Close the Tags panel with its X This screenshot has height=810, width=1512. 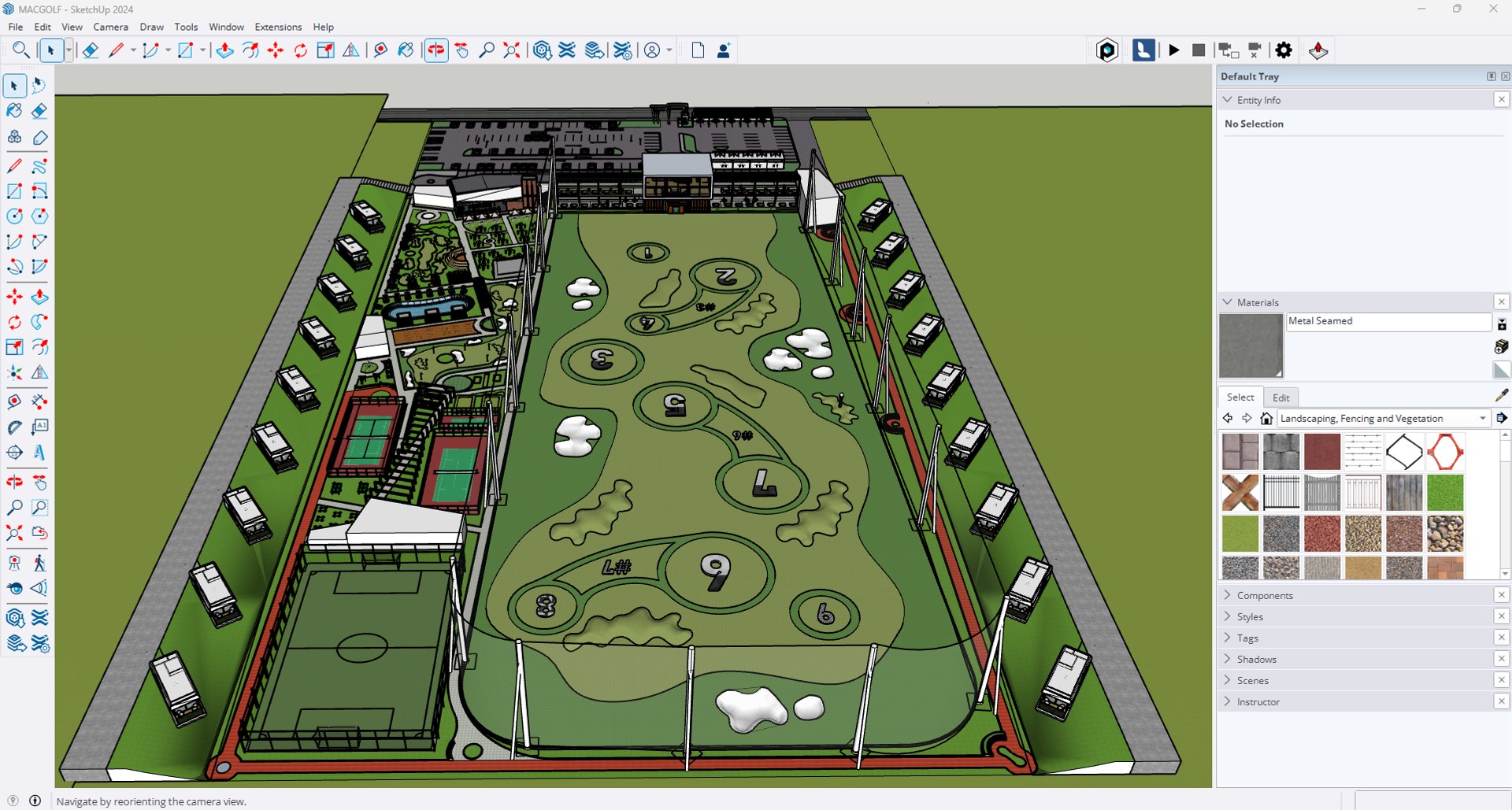pos(1502,638)
